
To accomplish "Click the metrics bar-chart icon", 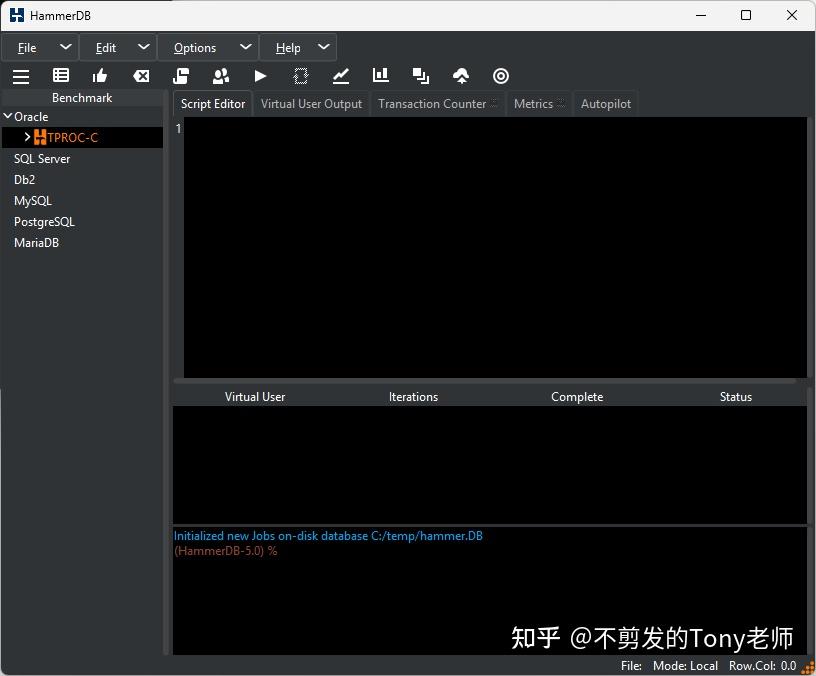I will [x=380, y=75].
